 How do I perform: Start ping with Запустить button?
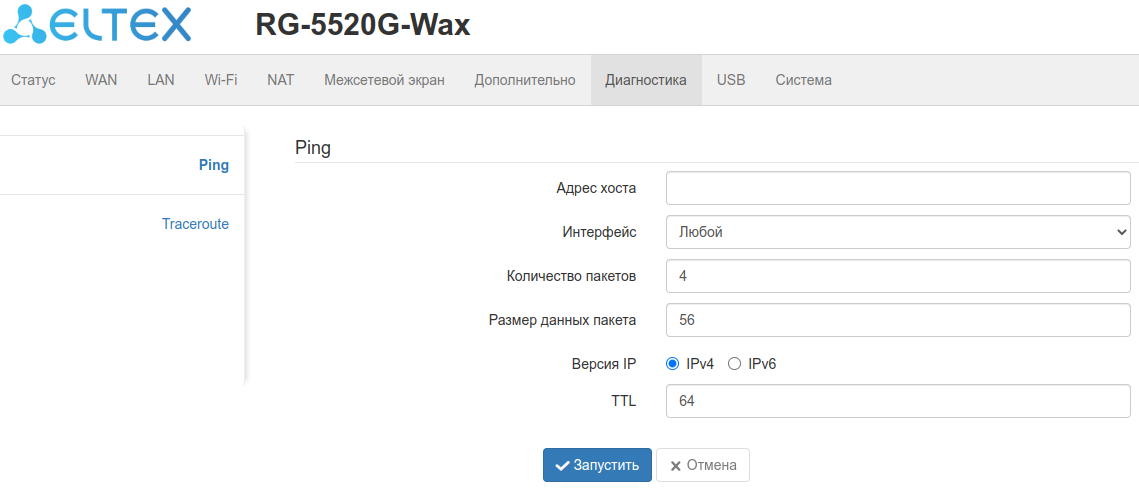(x=597, y=465)
